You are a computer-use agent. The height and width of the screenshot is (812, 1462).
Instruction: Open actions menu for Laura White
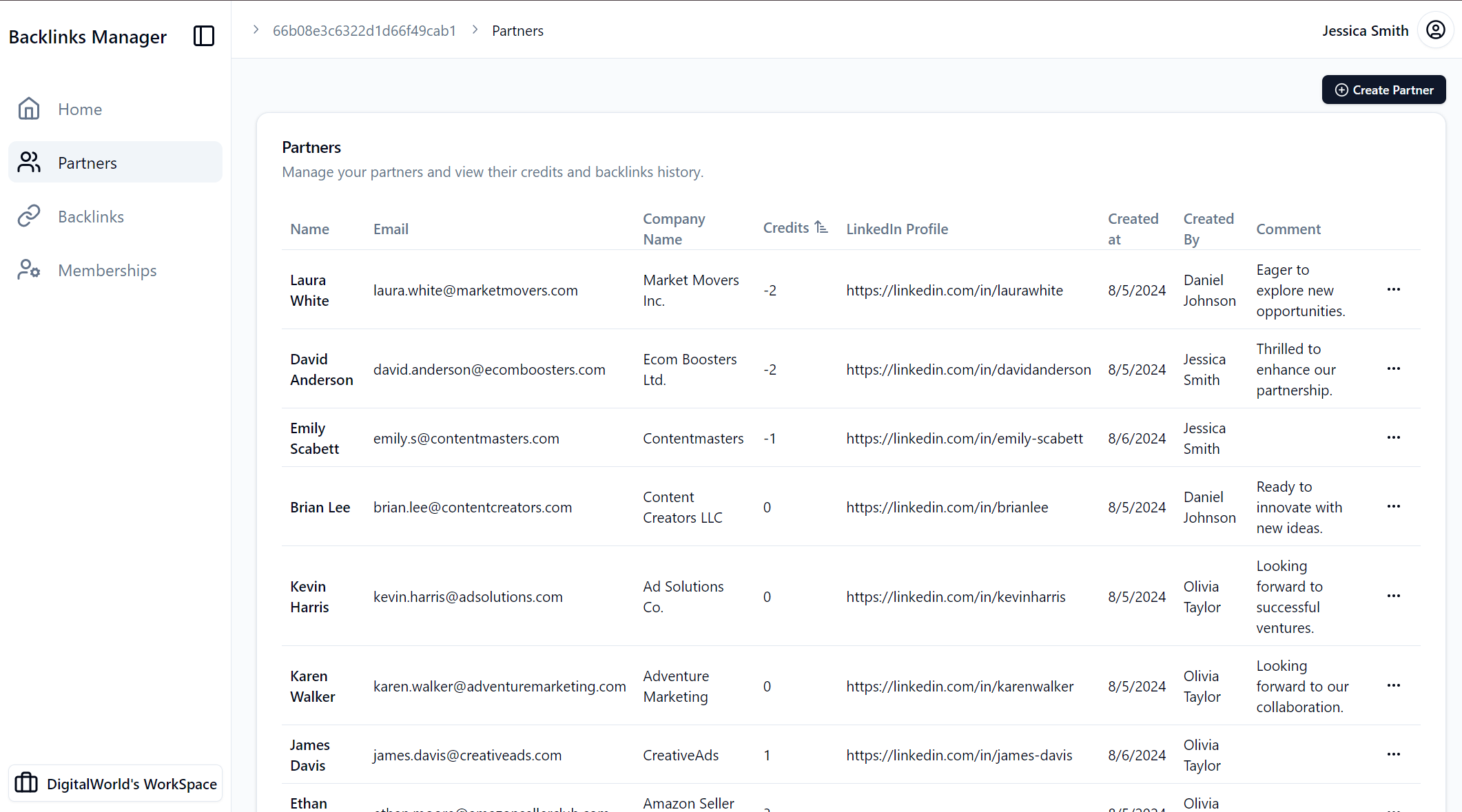(x=1393, y=289)
